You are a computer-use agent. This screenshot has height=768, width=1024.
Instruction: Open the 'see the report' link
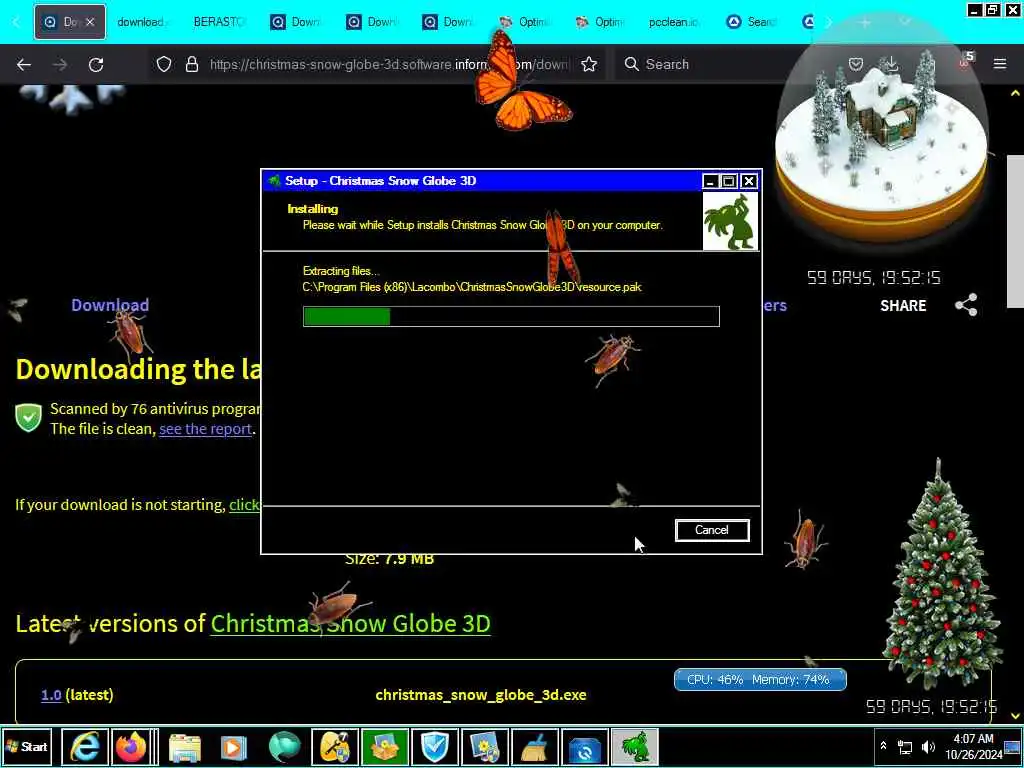pyautogui.click(x=205, y=429)
